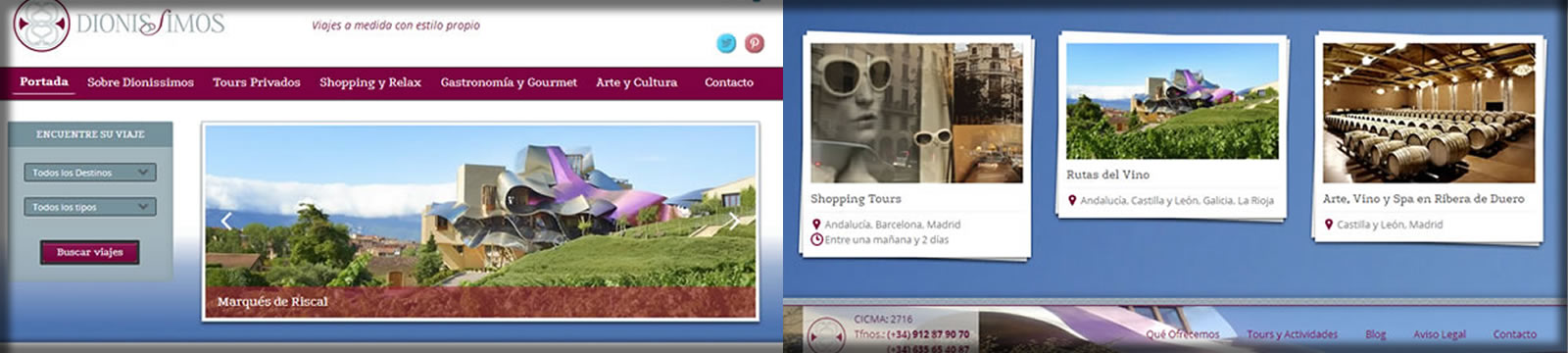Open Gastronomía y Gourmet menu item
The width and height of the screenshot is (1568, 353).
pos(509,82)
